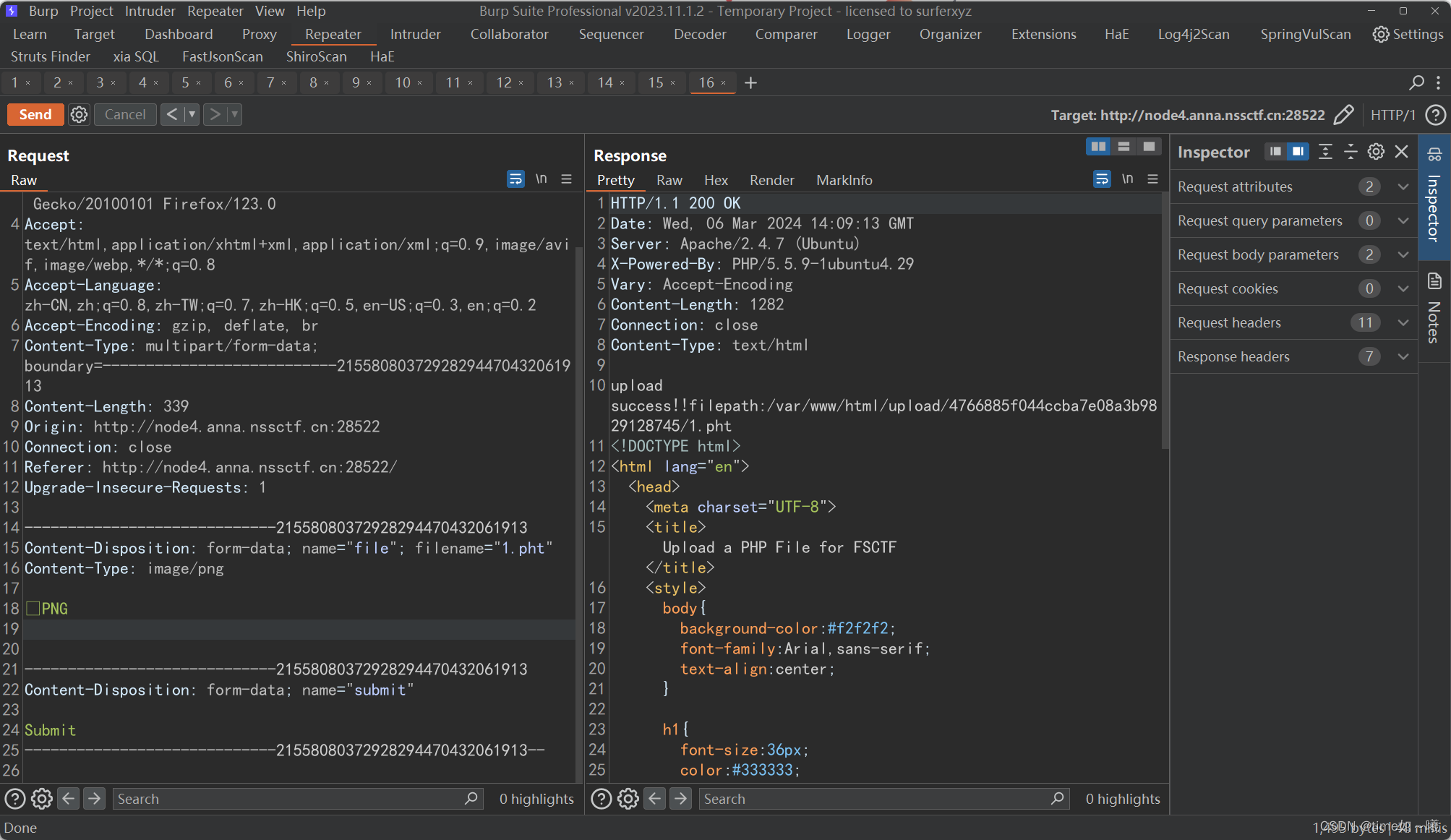The width and height of the screenshot is (1451, 840).
Task: Collapse all Inspector sections icon
Action: (1351, 151)
